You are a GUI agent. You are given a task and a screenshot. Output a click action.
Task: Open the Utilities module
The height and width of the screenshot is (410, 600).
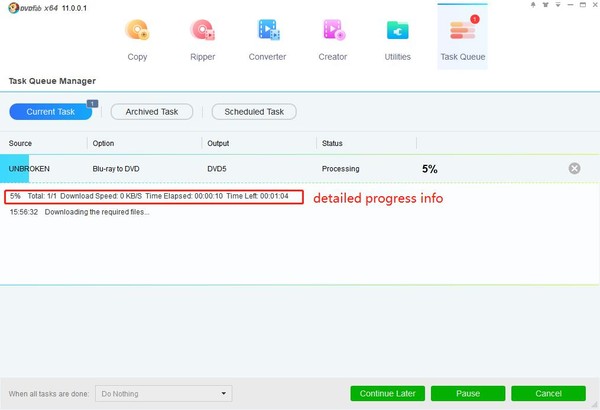pyautogui.click(x=397, y=39)
